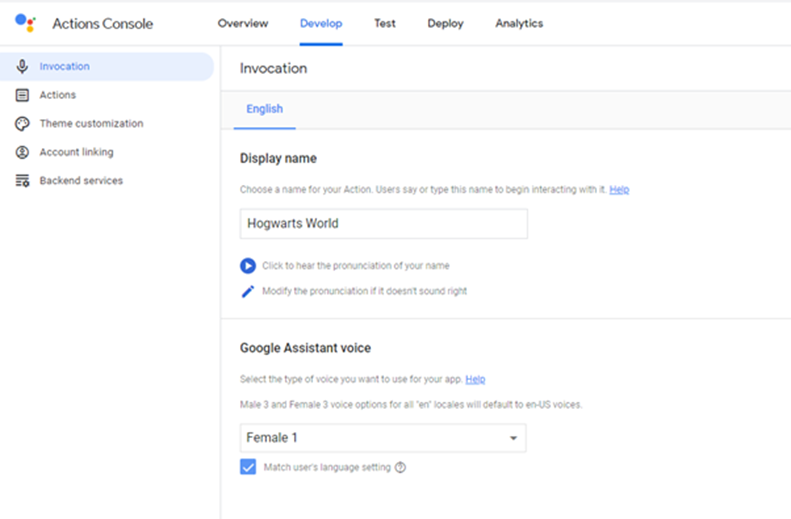Image resolution: width=791 pixels, height=519 pixels.
Task: Click the pencil icon to modify pronunciation
Action: coord(248,291)
